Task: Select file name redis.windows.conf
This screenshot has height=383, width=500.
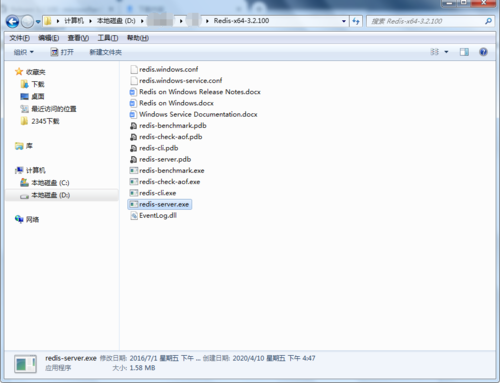Action: tap(168, 69)
